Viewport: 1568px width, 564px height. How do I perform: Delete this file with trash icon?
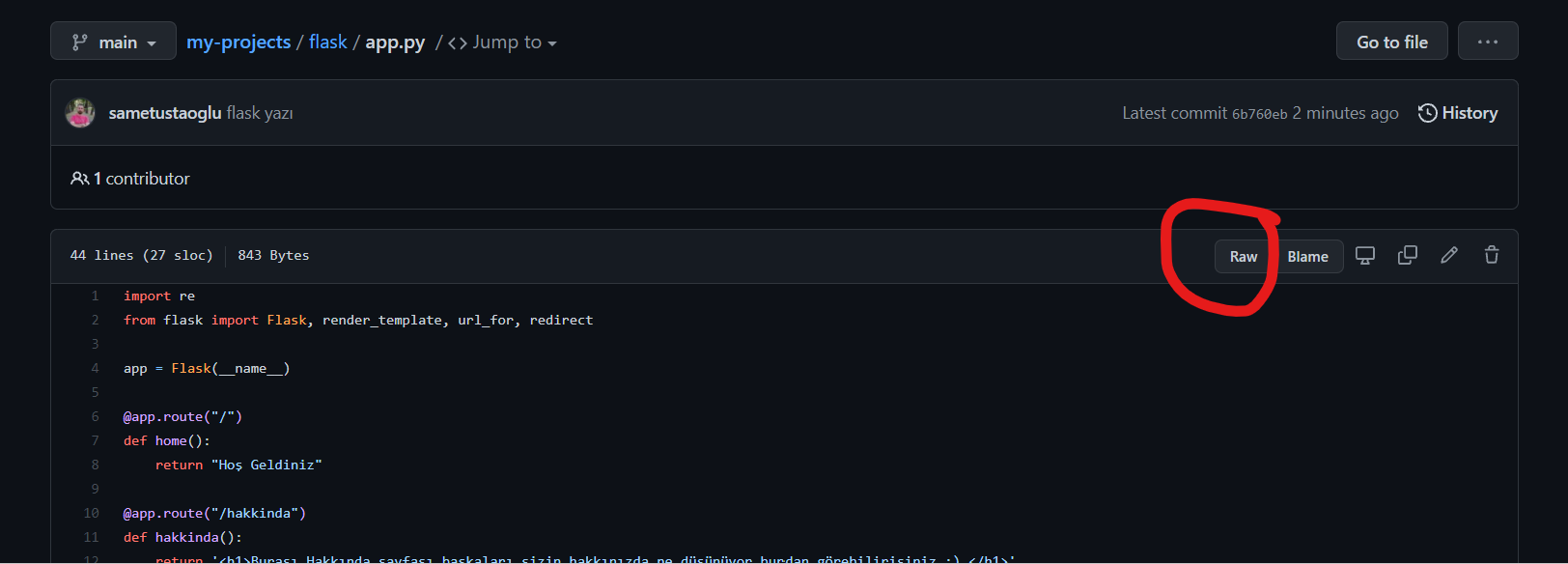point(1491,256)
